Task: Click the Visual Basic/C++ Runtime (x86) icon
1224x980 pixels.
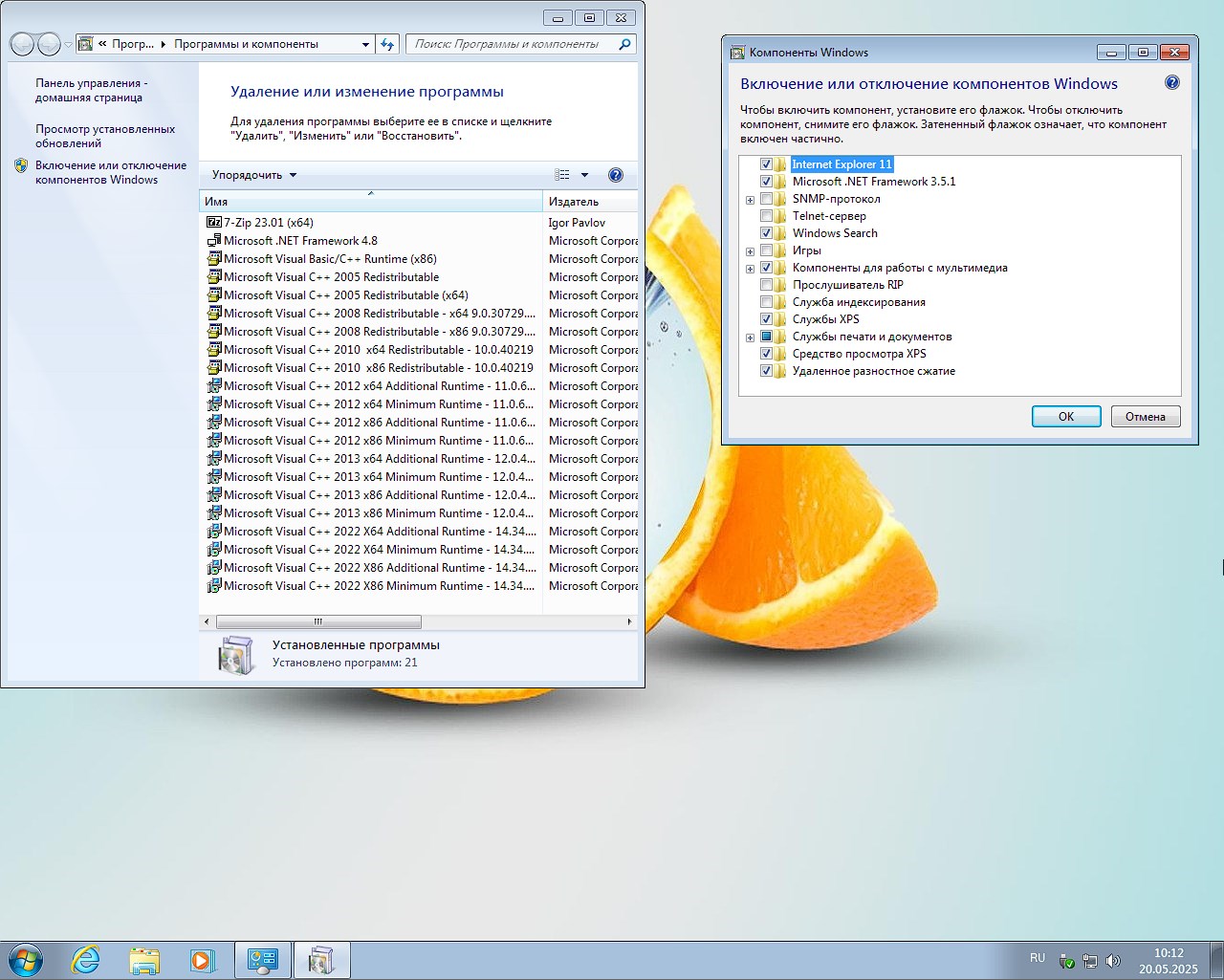Action: 214,258
